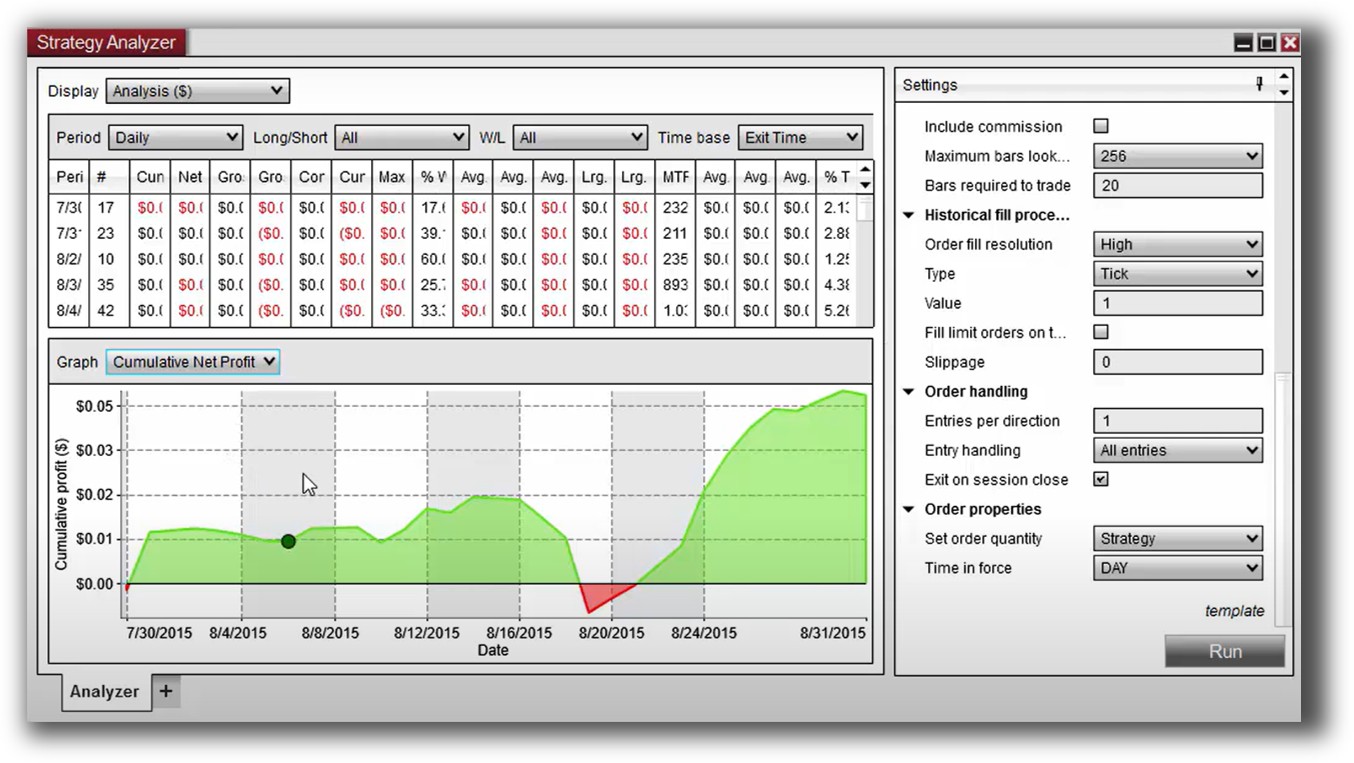Collapse the Order handling section
1354x763 pixels.
908,391
